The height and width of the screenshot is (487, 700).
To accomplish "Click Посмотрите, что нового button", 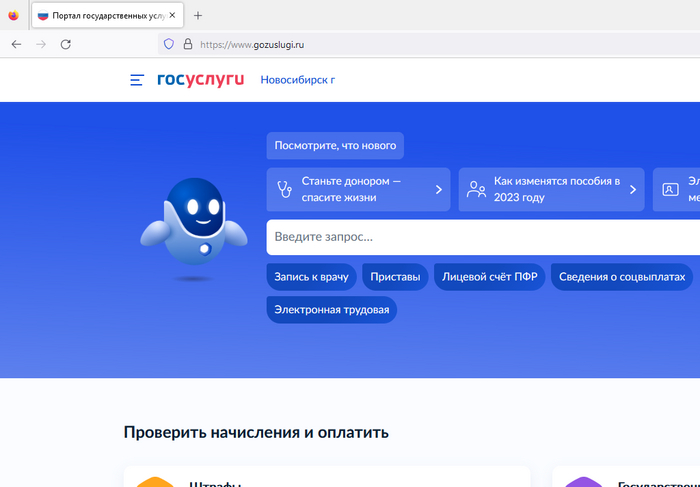I will (x=335, y=146).
